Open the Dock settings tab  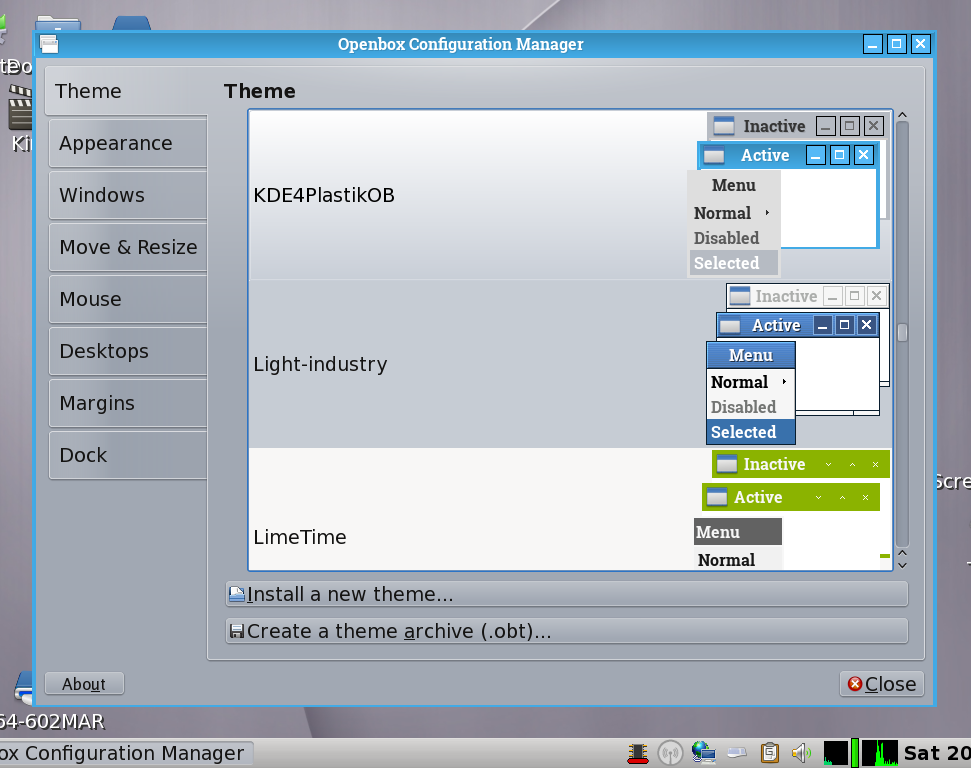(128, 455)
